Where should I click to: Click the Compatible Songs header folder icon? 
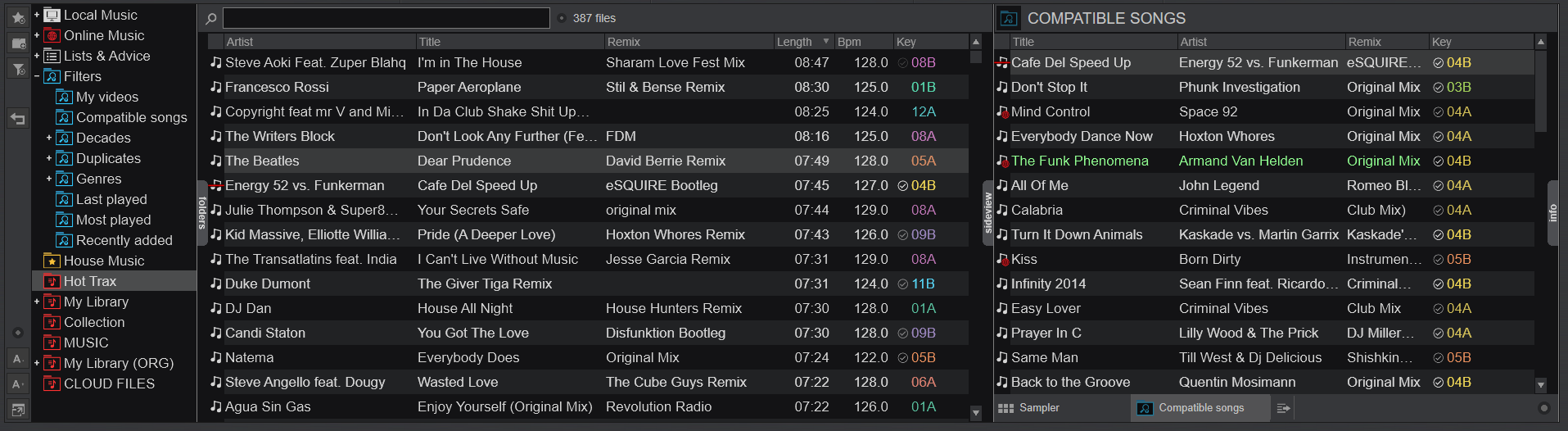(1009, 18)
